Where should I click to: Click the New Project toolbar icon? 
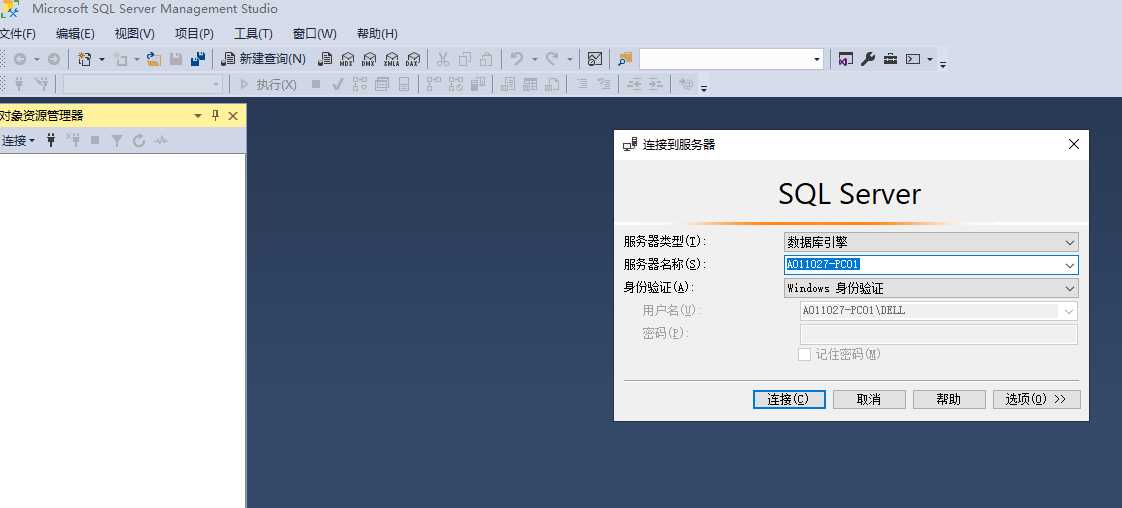pos(85,59)
